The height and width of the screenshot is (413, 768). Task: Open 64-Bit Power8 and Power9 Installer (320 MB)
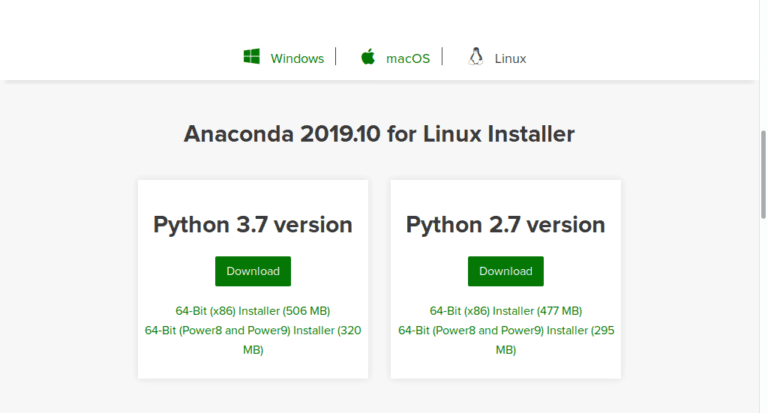pyautogui.click(x=253, y=340)
